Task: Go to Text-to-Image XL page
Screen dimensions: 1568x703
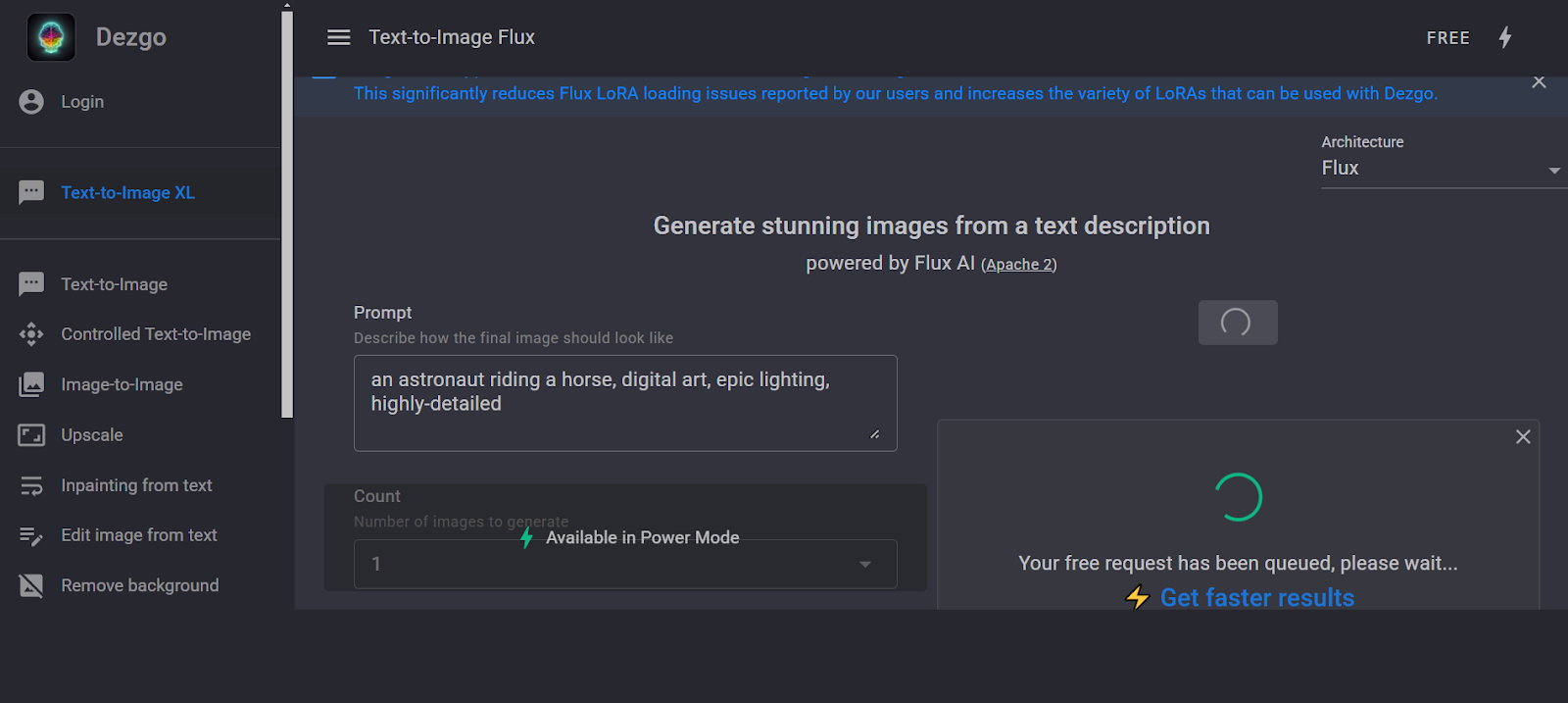Action: coord(128,193)
